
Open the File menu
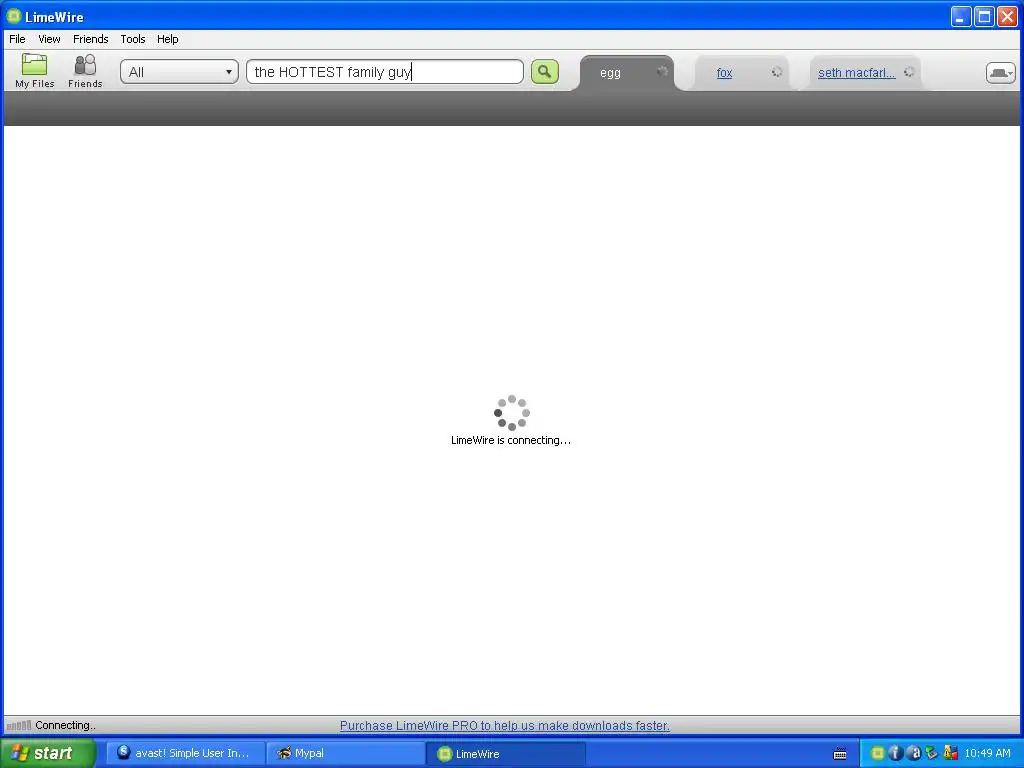tap(17, 39)
